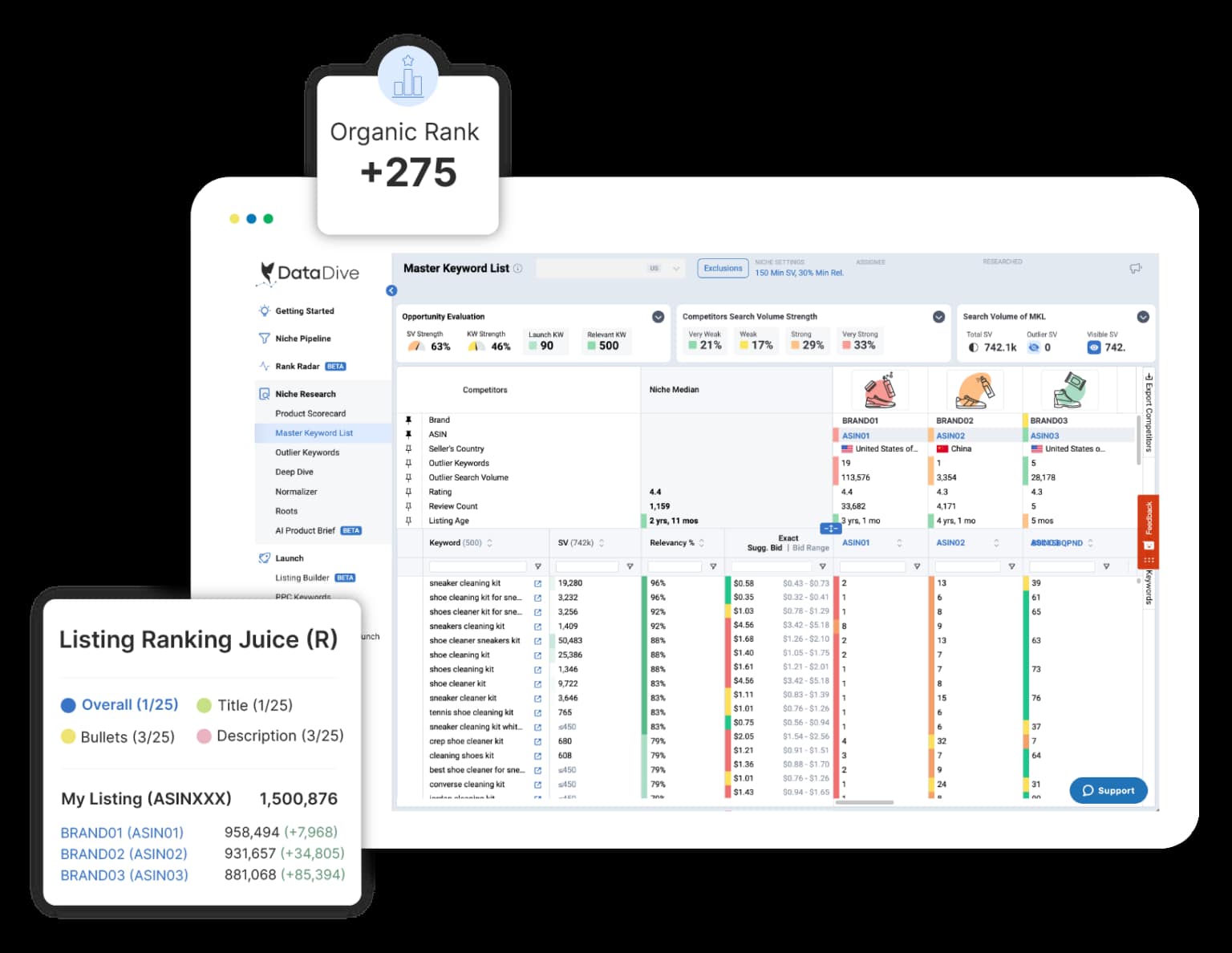Viewport: 1232px width, 953px height.
Task: Click the red Very Strong 33% swatch
Action: (x=846, y=346)
